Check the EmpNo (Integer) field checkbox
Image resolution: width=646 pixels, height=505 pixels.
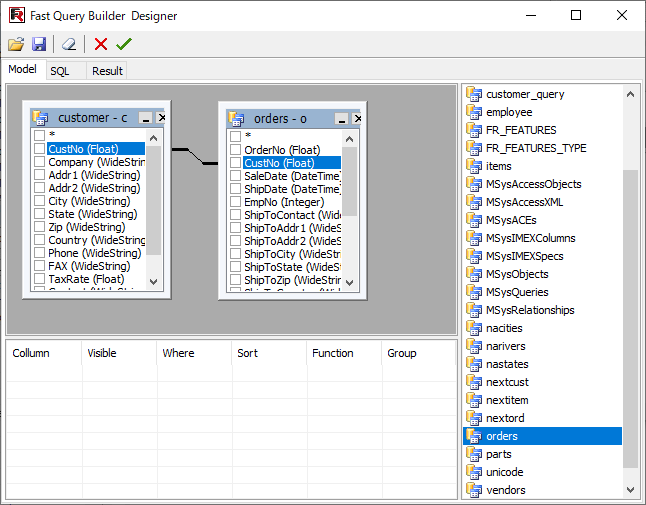tap(236, 201)
